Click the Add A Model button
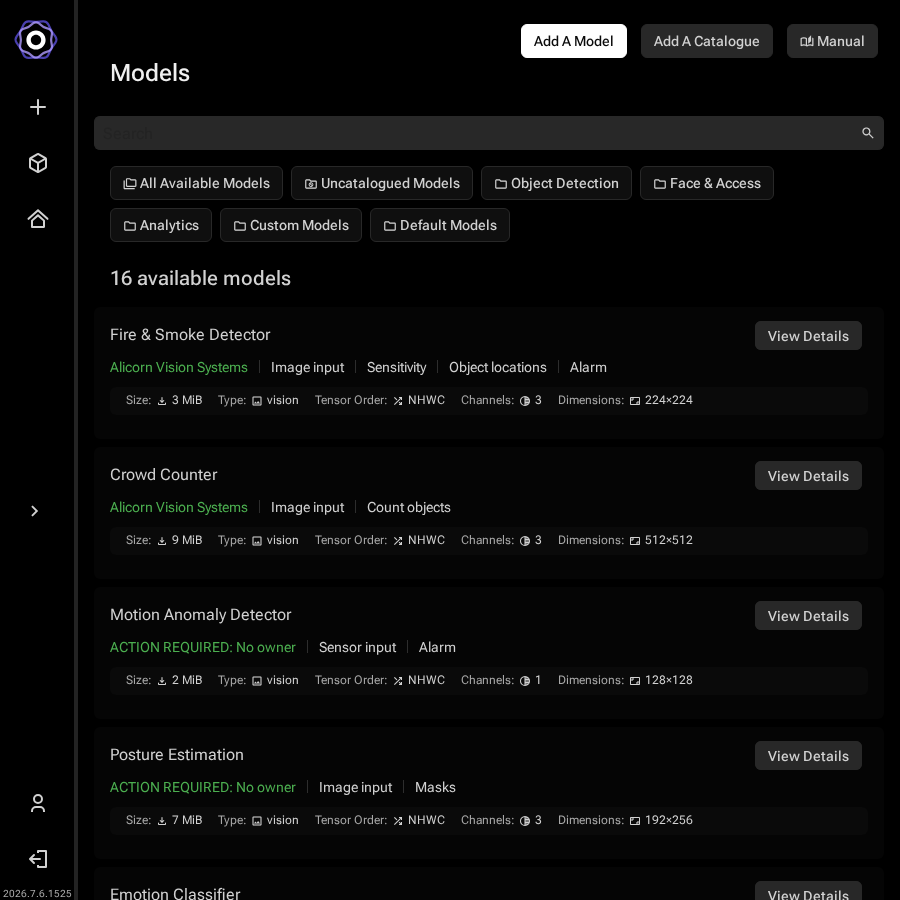Screen dimensions: 900x900 coord(573,41)
